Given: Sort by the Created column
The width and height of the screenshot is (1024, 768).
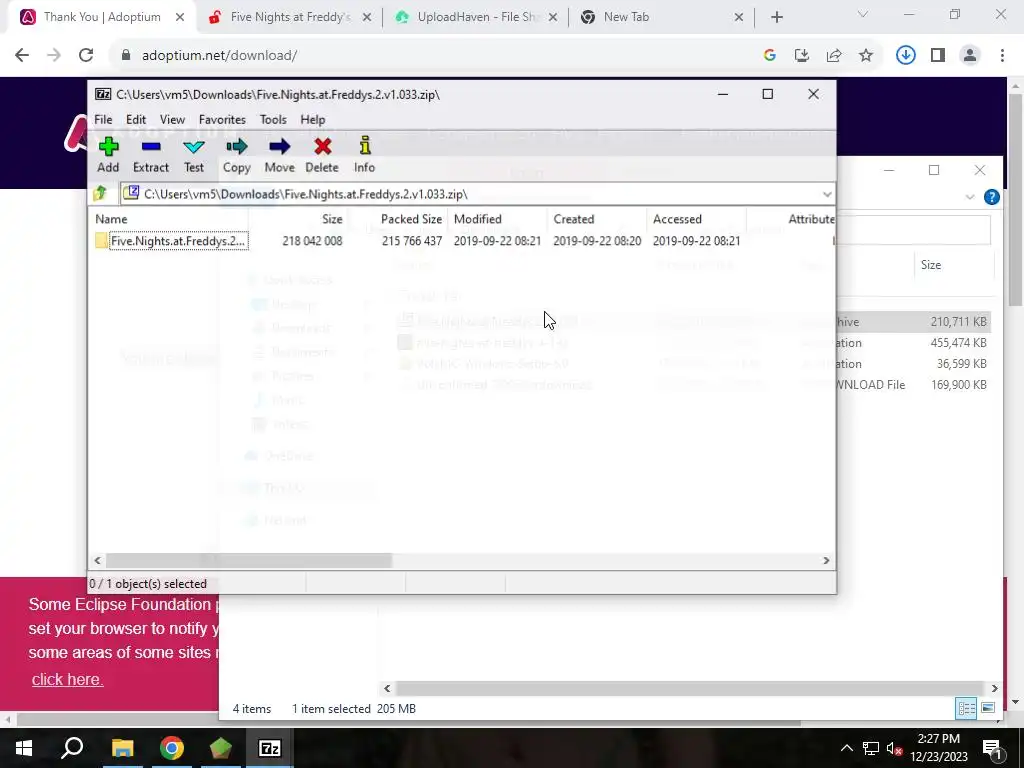Looking at the screenshot, I should 573,219.
